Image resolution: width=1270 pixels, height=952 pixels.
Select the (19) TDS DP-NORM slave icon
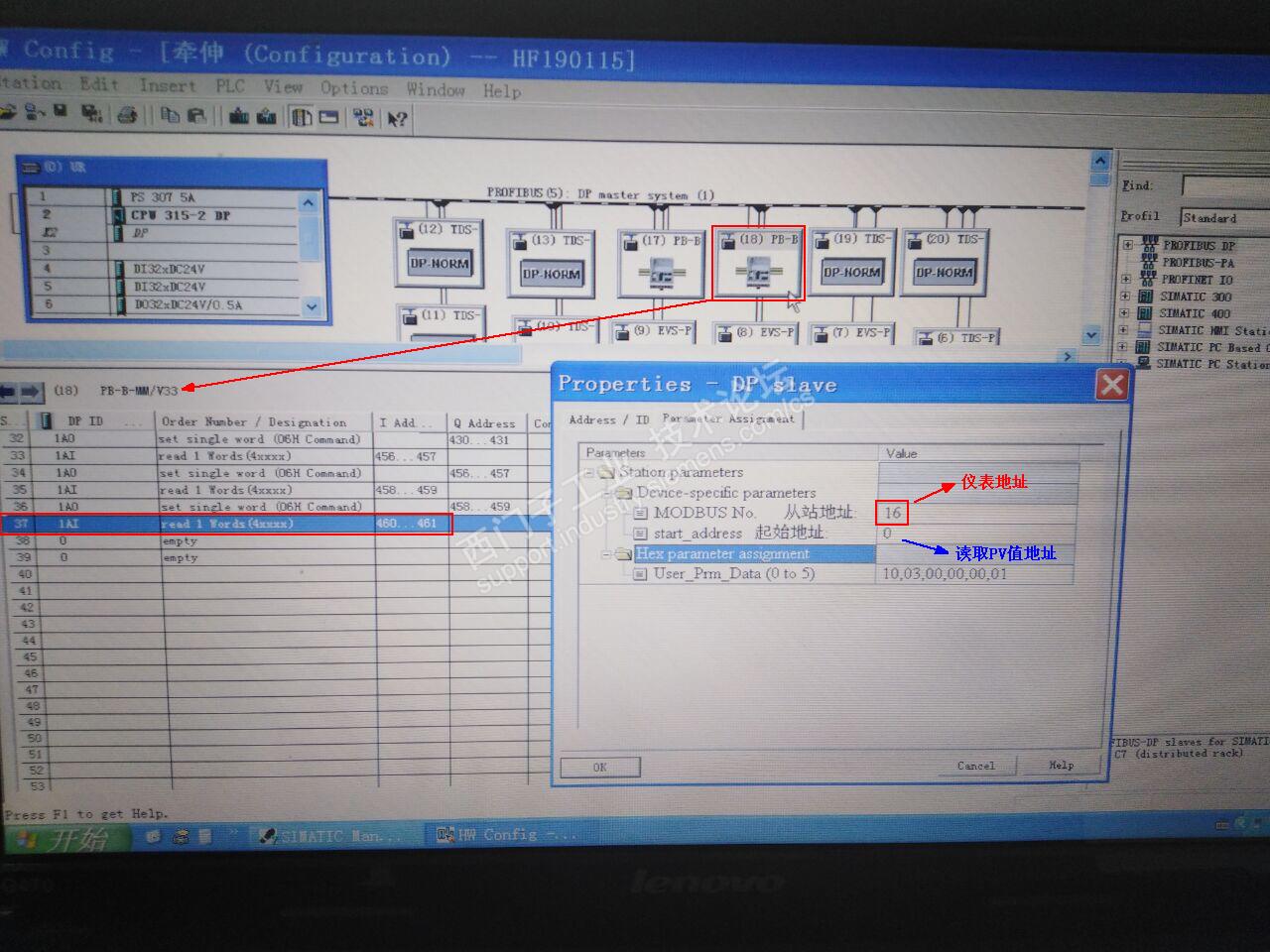click(851, 262)
